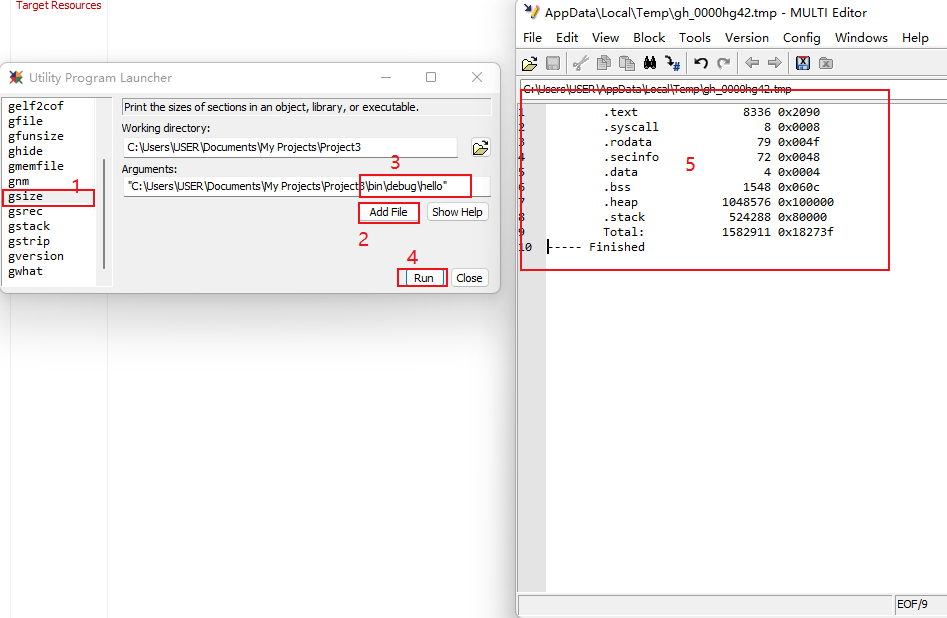Open the Block menu

[649, 37]
